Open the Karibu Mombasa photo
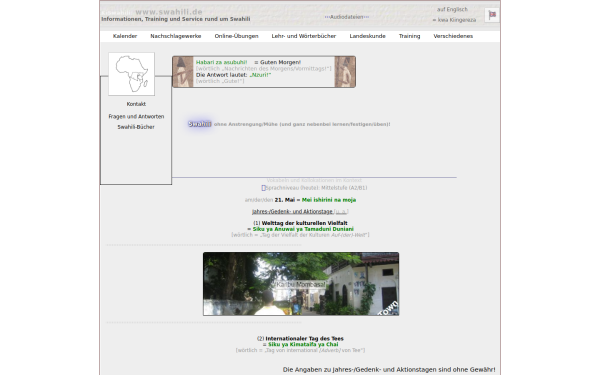 click(301, 284)
